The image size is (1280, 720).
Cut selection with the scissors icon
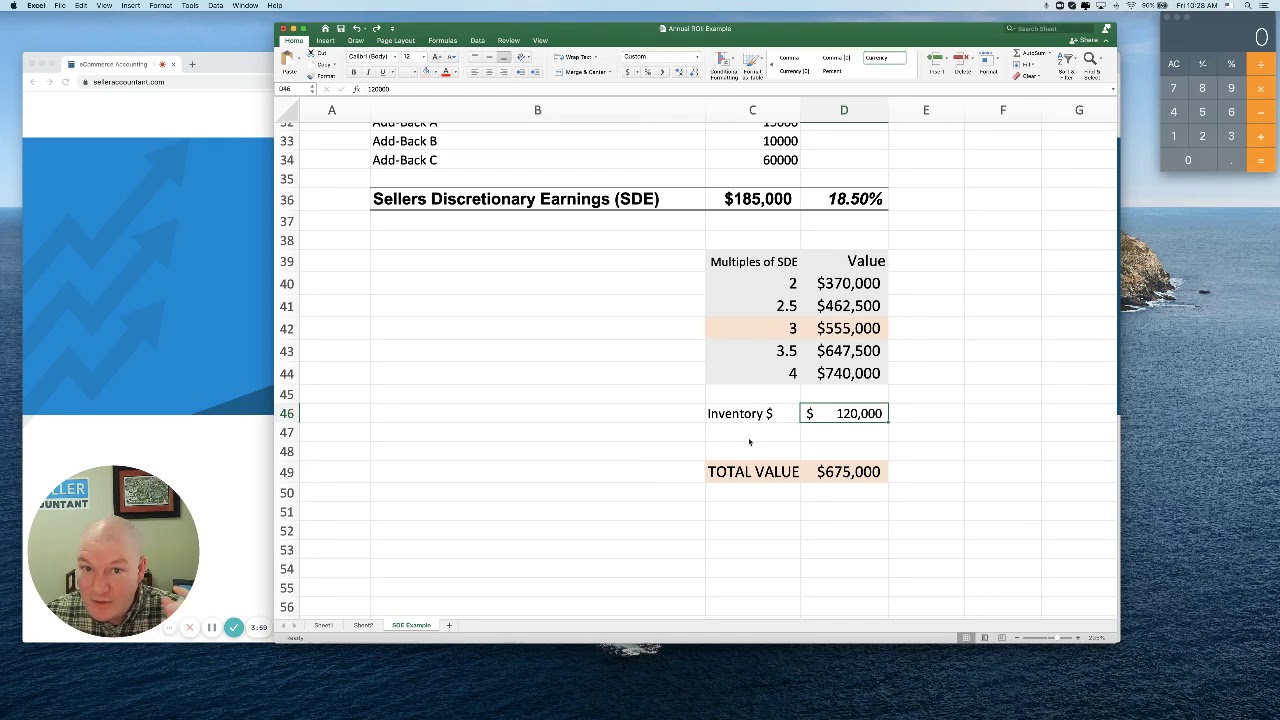[311, 53]
